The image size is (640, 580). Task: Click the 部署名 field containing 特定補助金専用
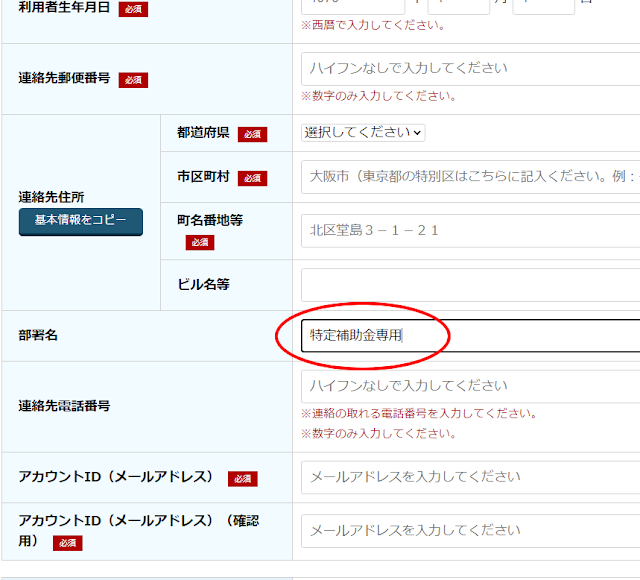[x=470, y=336]
